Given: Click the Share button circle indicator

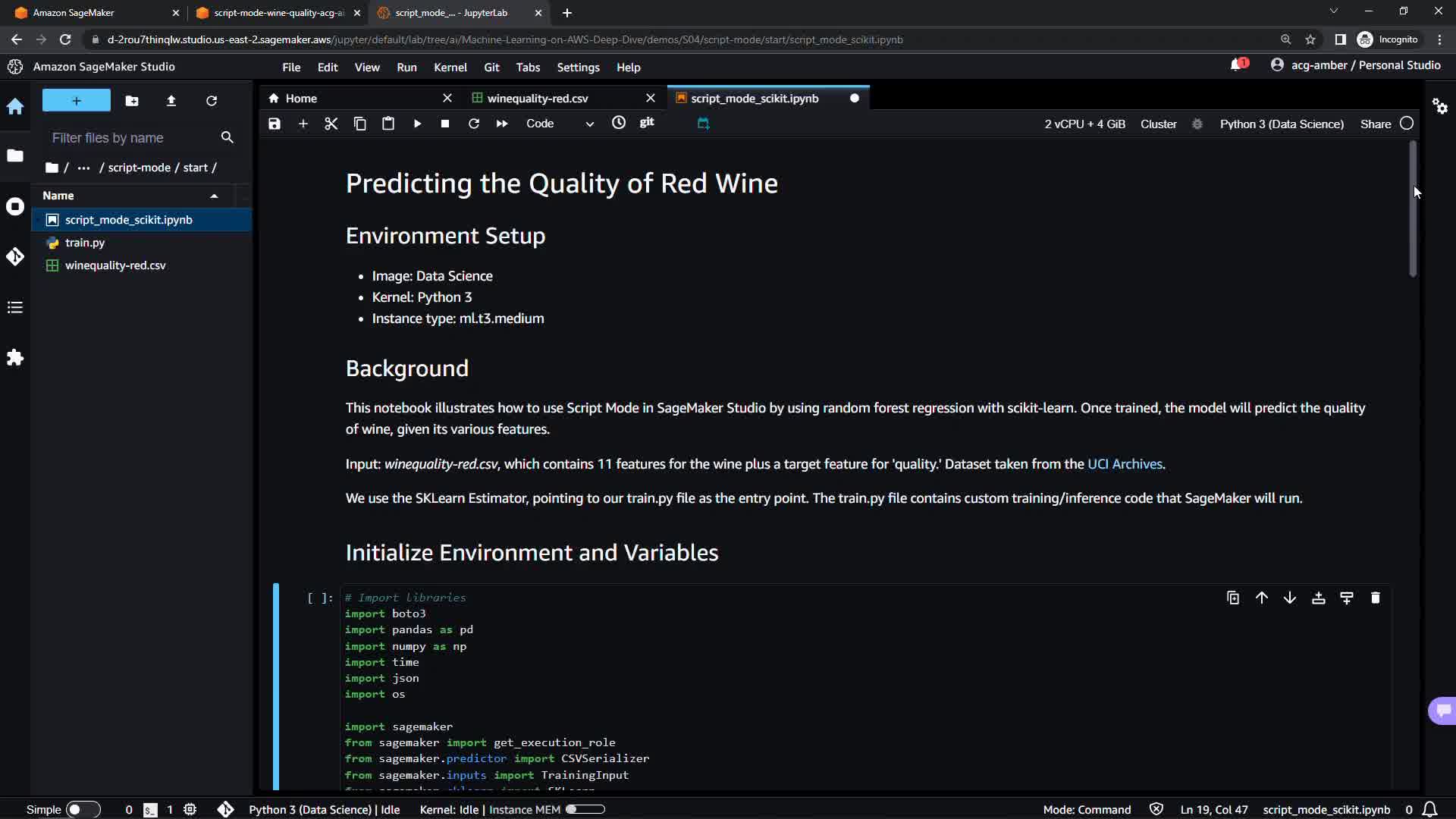Looking at the screenshot, I should point(1407,124).
